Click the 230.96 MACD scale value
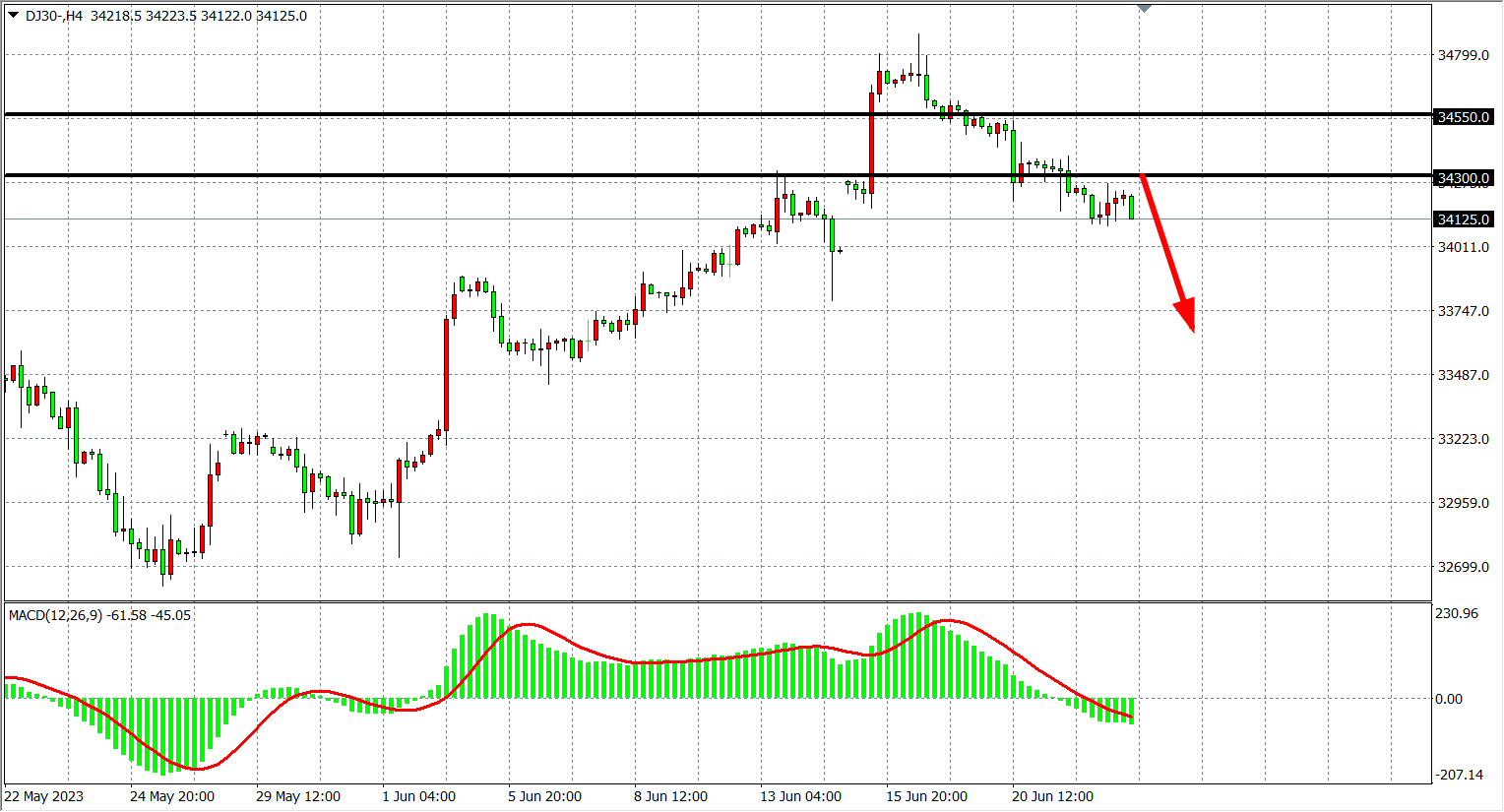1504x812 pixels. 1457,613
